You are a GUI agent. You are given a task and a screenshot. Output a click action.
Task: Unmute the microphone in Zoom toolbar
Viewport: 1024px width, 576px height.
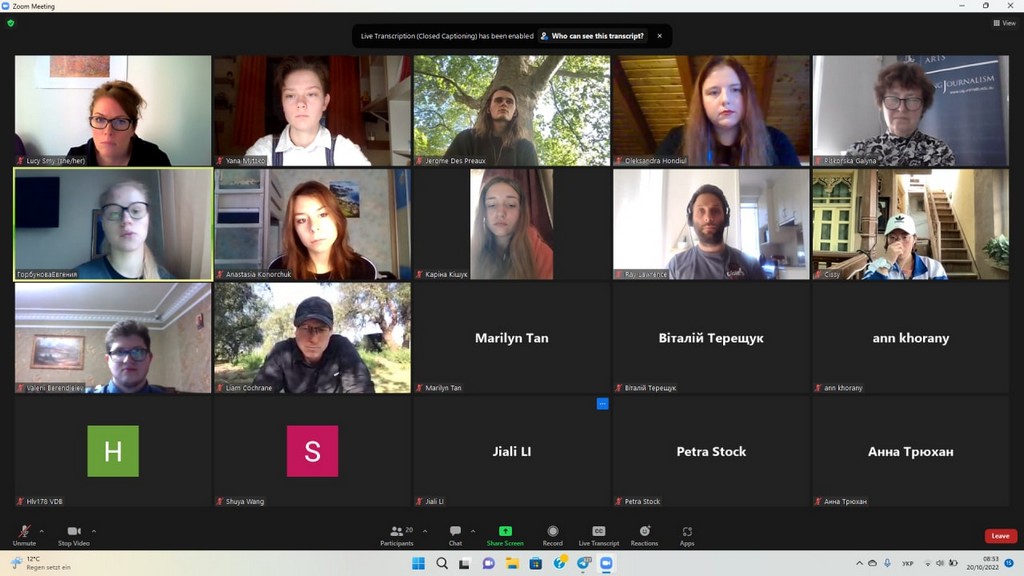[x=24, y=534]
